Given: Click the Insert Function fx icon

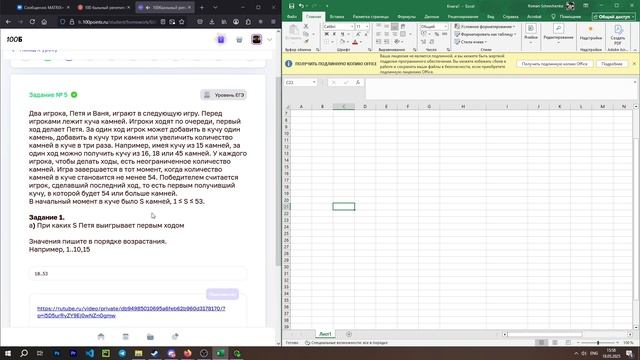Looking at the screenshot, I should click(358, 82).
